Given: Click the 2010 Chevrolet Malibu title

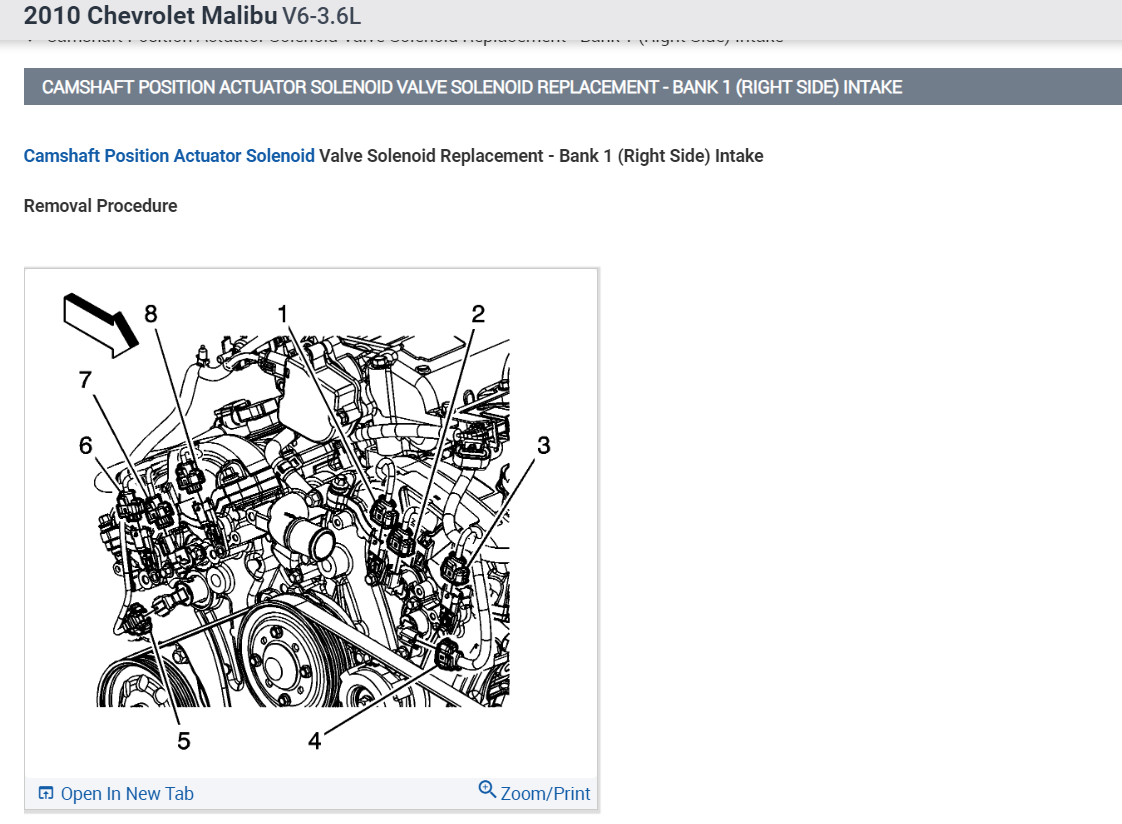Looking at the screenshot, I should pos(150,15).
